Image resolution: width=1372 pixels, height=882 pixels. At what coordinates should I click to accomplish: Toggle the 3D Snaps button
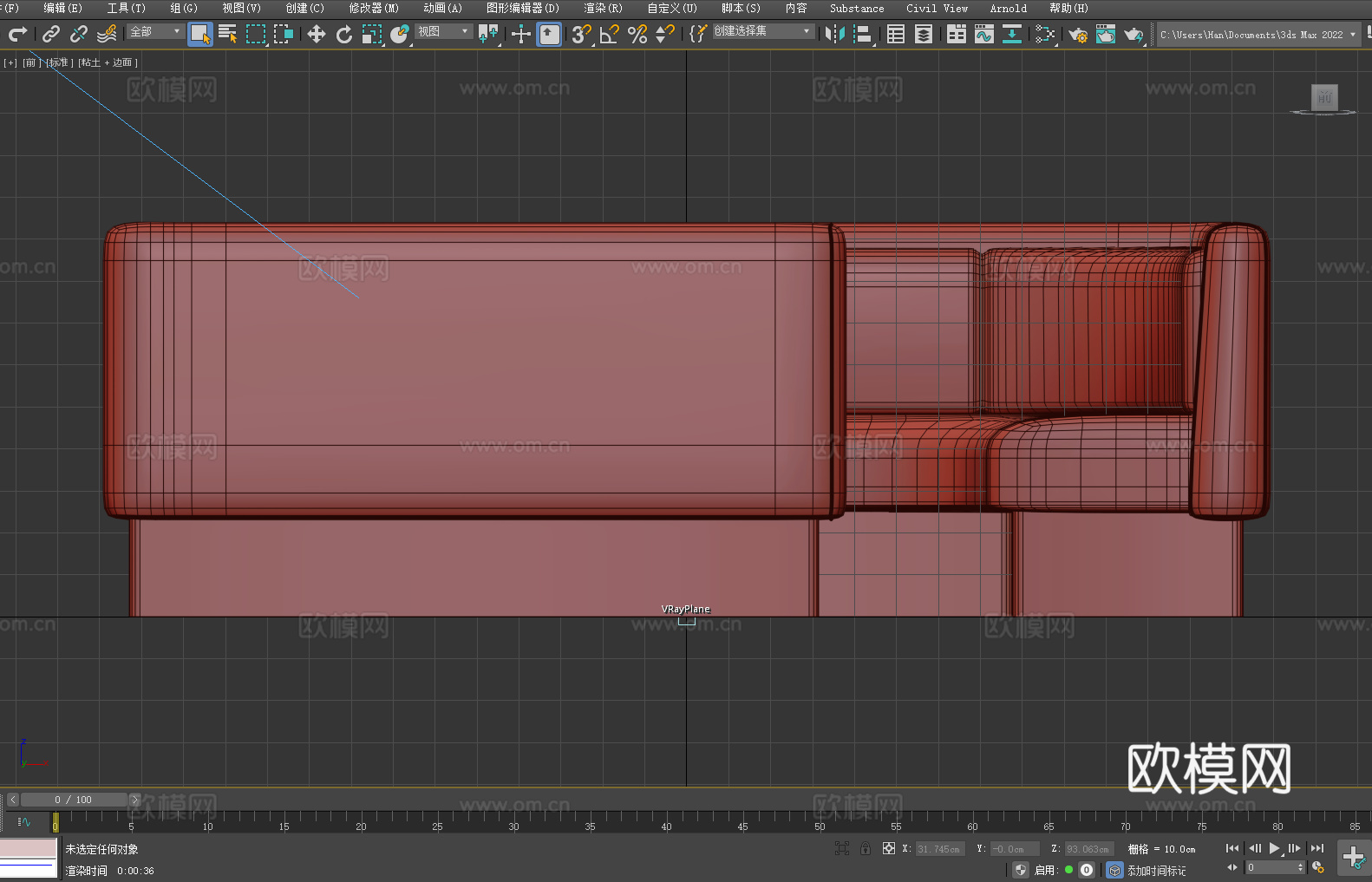[x=582, y=34]
